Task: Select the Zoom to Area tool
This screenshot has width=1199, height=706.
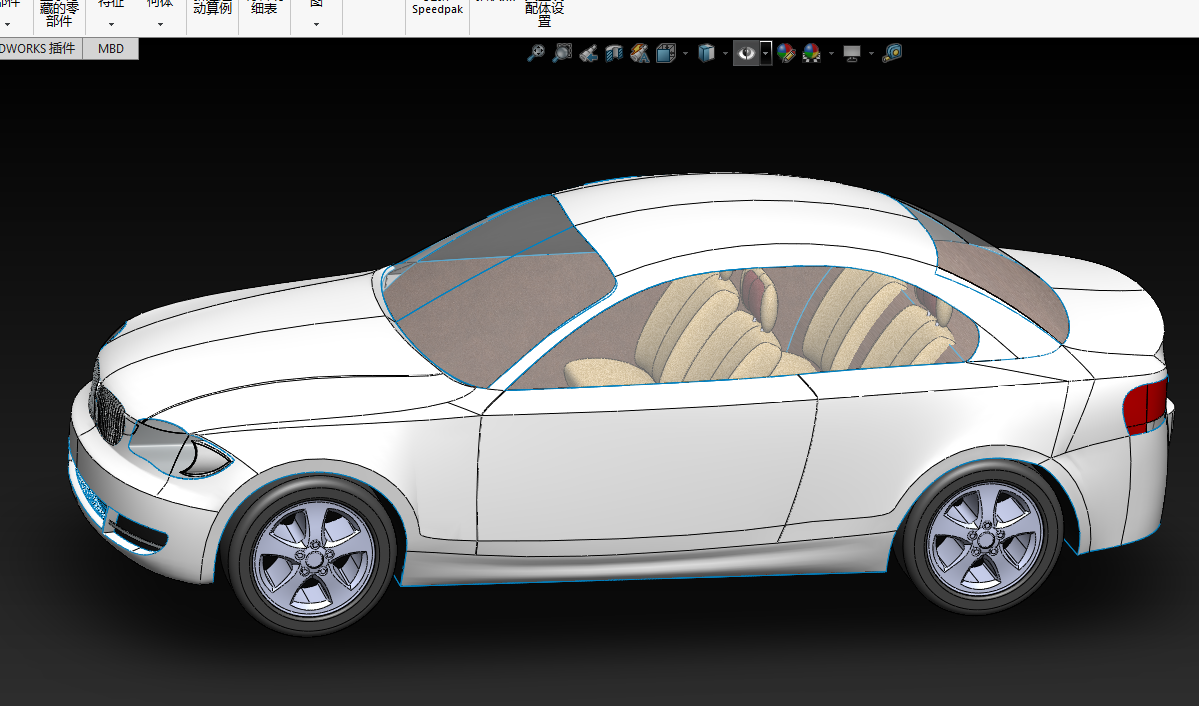Action: click(562, 53)
